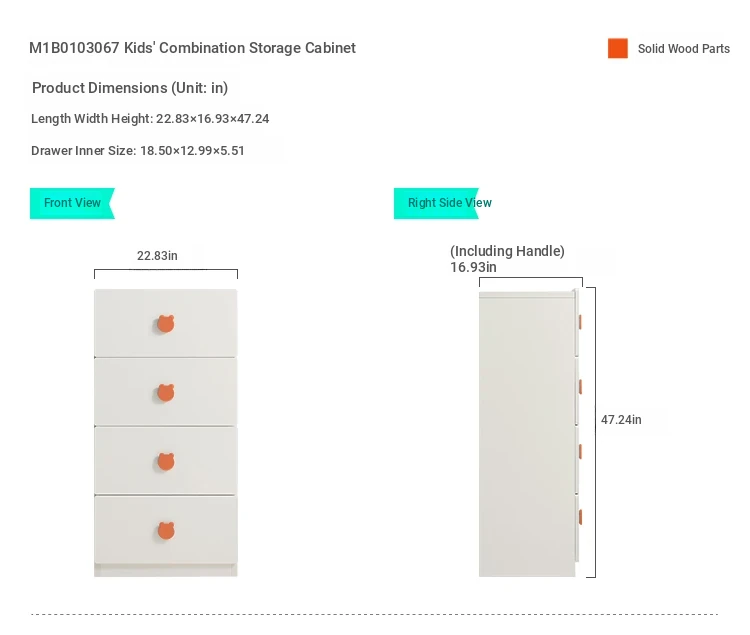Click the third orange handle in side view
Image resolution: width=750 pixels, height=635 pixels.
580,451
